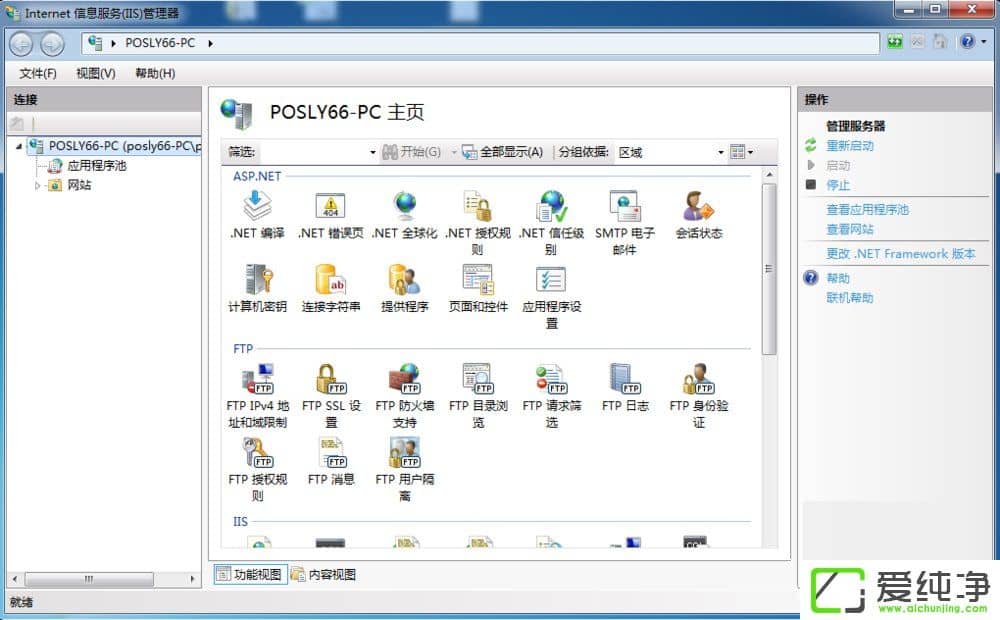Screen dimensions: 1000x620
Task: Click the 全部显示(A) button
Action: tap(503, 152)
